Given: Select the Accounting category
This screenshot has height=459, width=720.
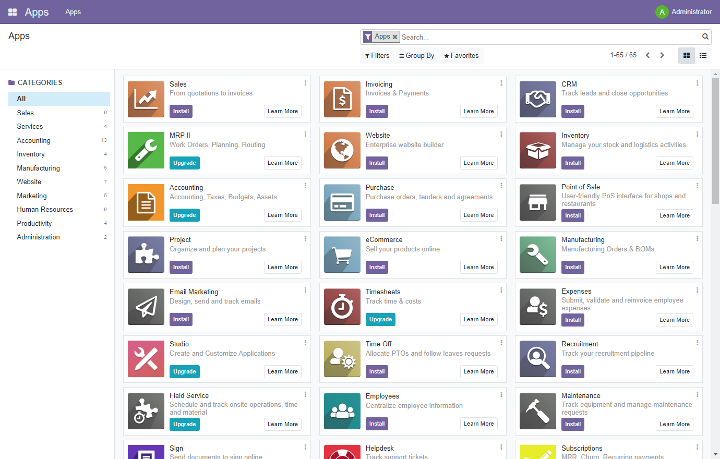Looking at the screenshot, I should 59,140.
